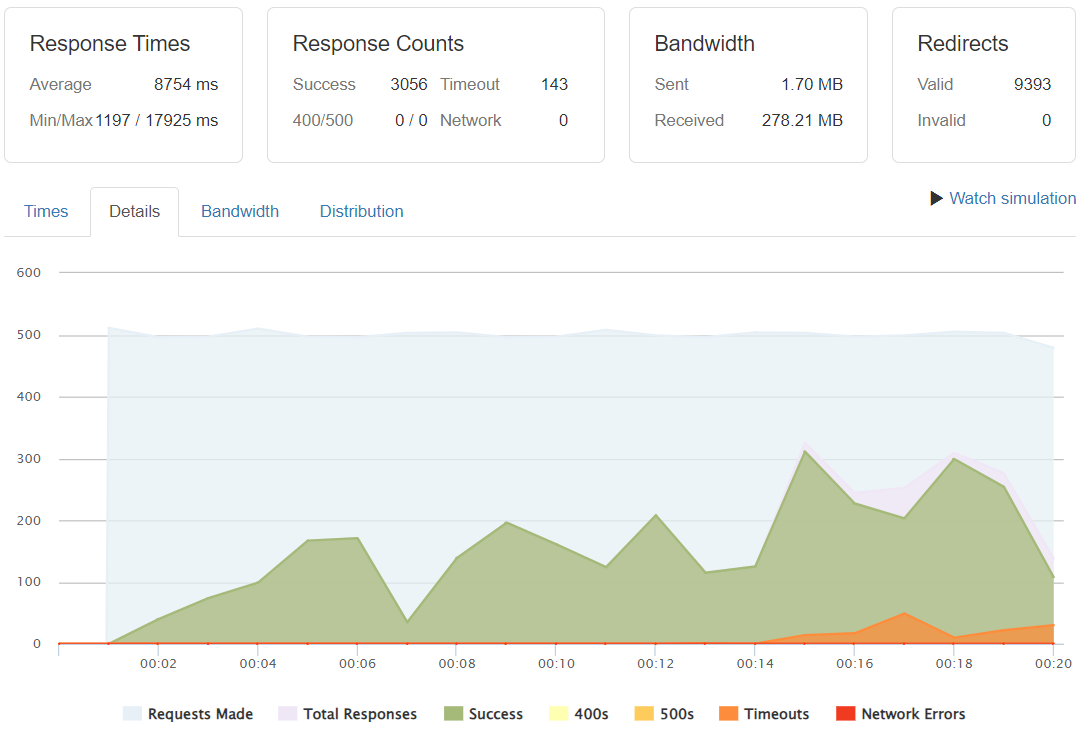Switch to the Times tab

[x=46, y=211]
